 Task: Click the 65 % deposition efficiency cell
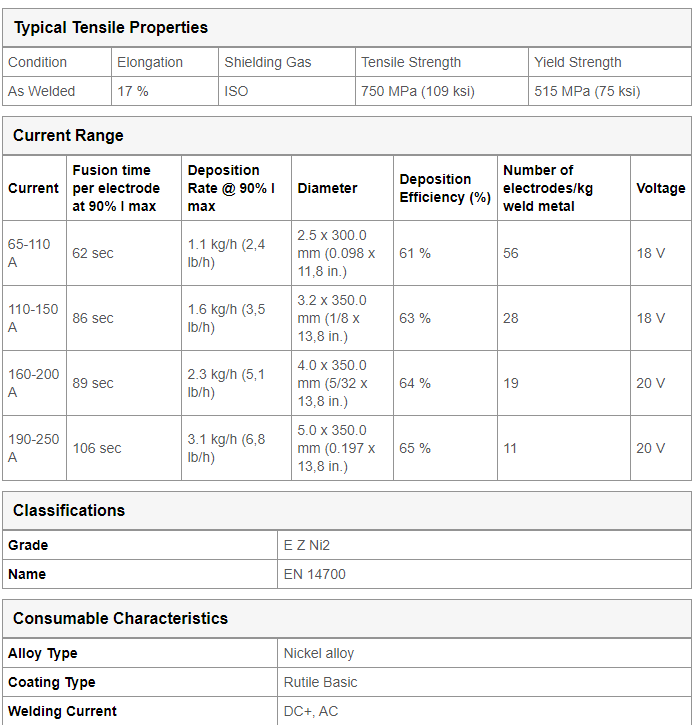(445, 449)
